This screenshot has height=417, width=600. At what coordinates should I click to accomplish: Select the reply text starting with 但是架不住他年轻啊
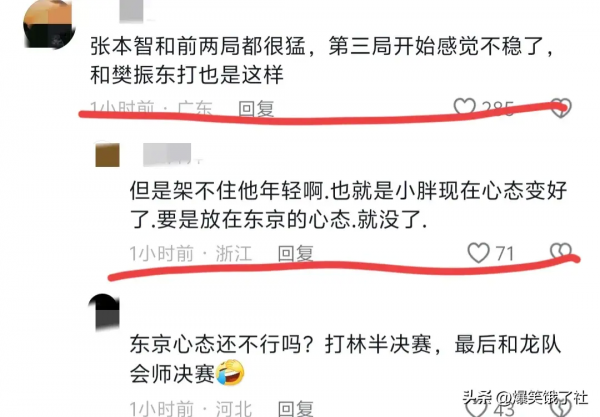pos(348,205)
